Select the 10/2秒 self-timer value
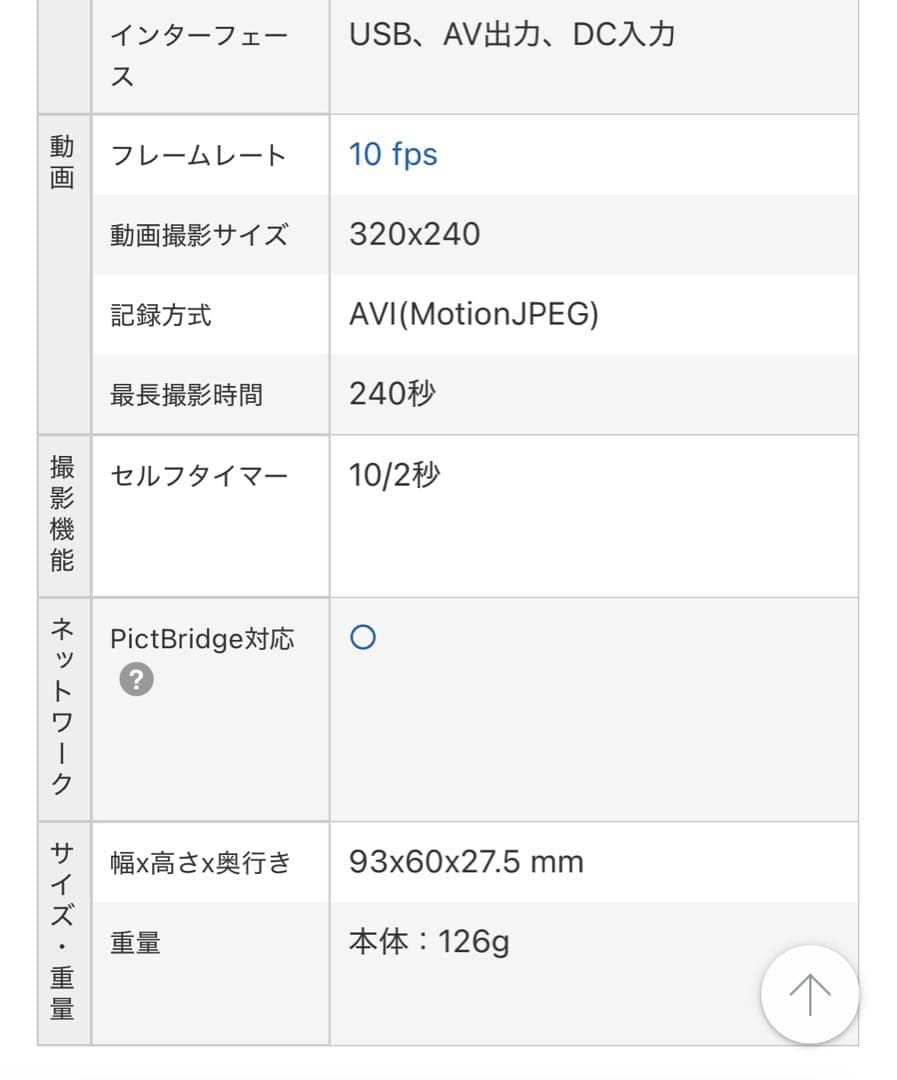Screen dimensions: 897x1080 click(x=394, y=475)
